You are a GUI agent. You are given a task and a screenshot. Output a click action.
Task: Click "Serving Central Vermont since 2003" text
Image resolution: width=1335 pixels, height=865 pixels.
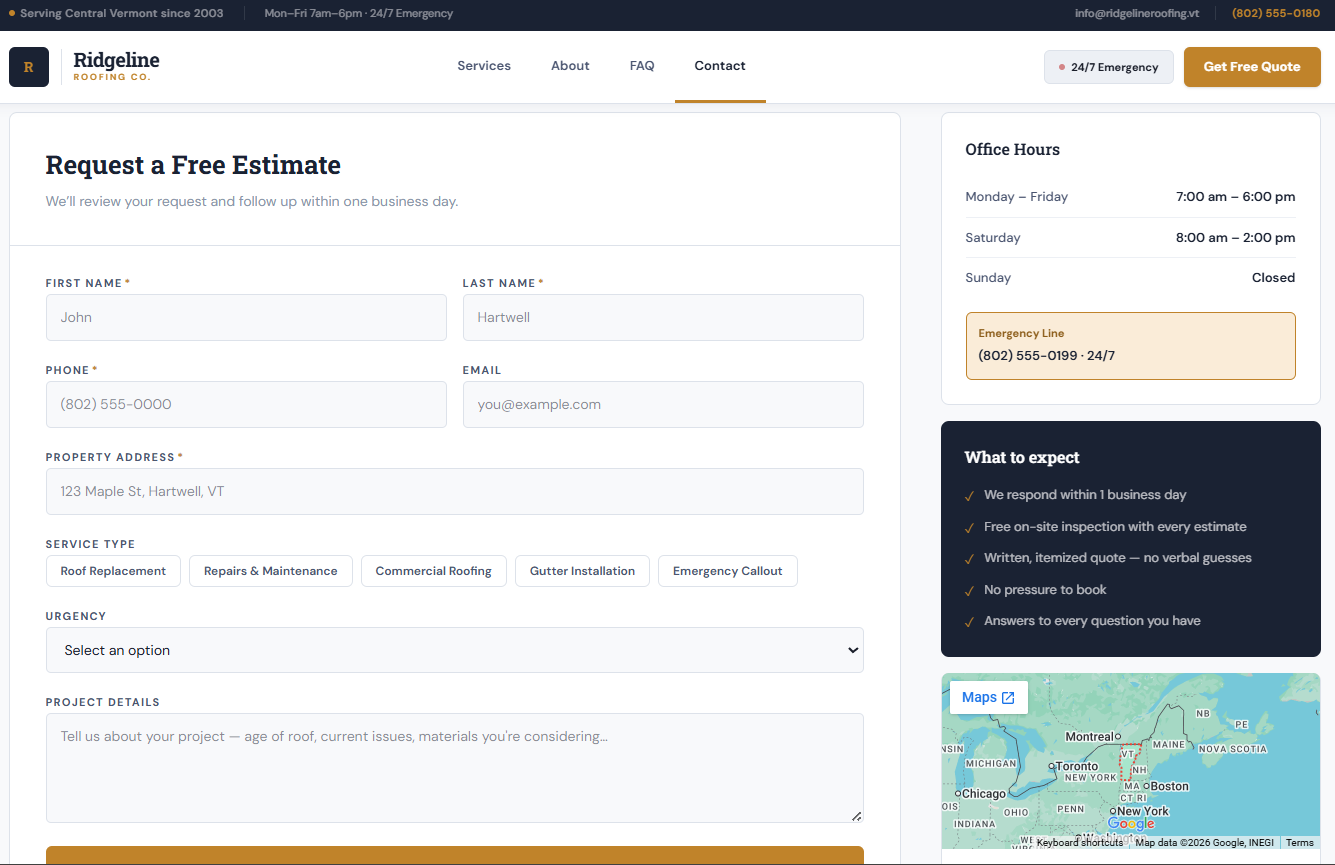pos(122,13)
